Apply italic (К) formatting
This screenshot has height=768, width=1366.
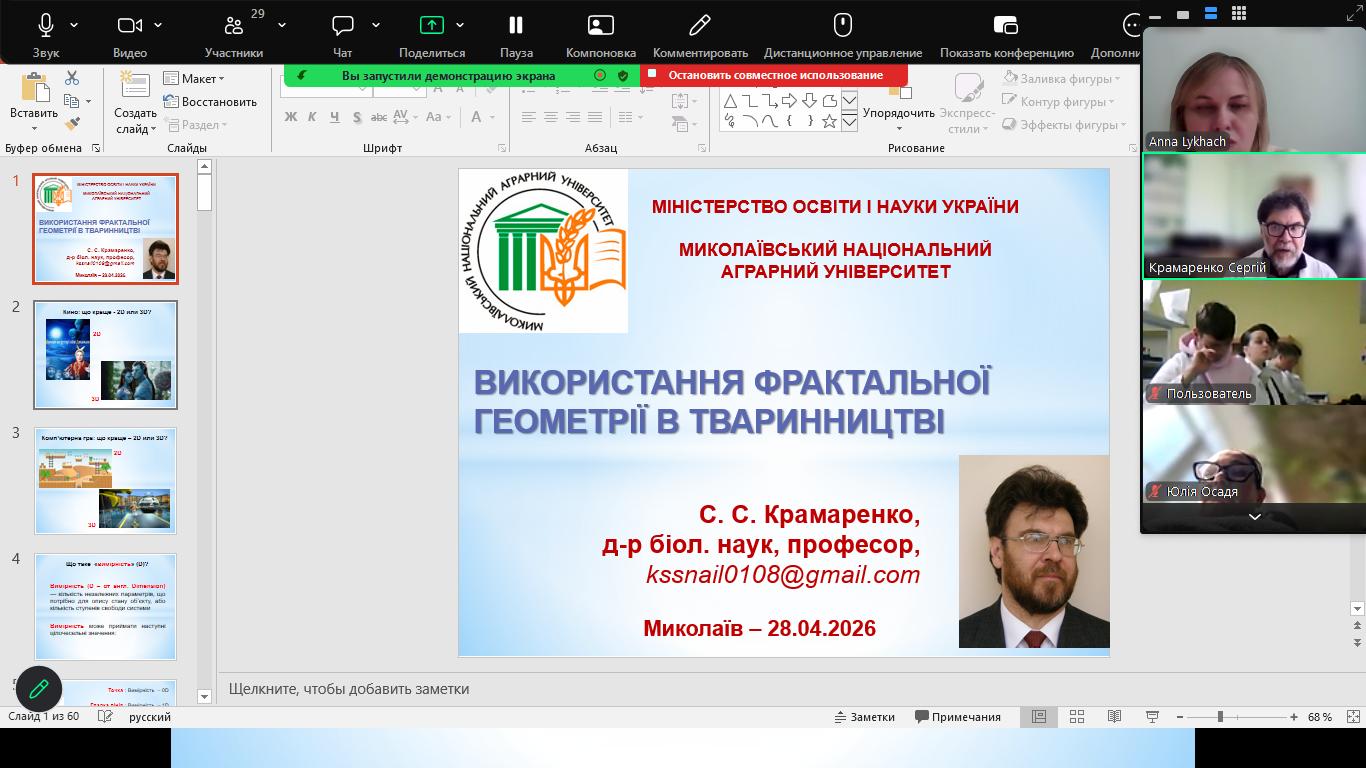pos(312,117)
